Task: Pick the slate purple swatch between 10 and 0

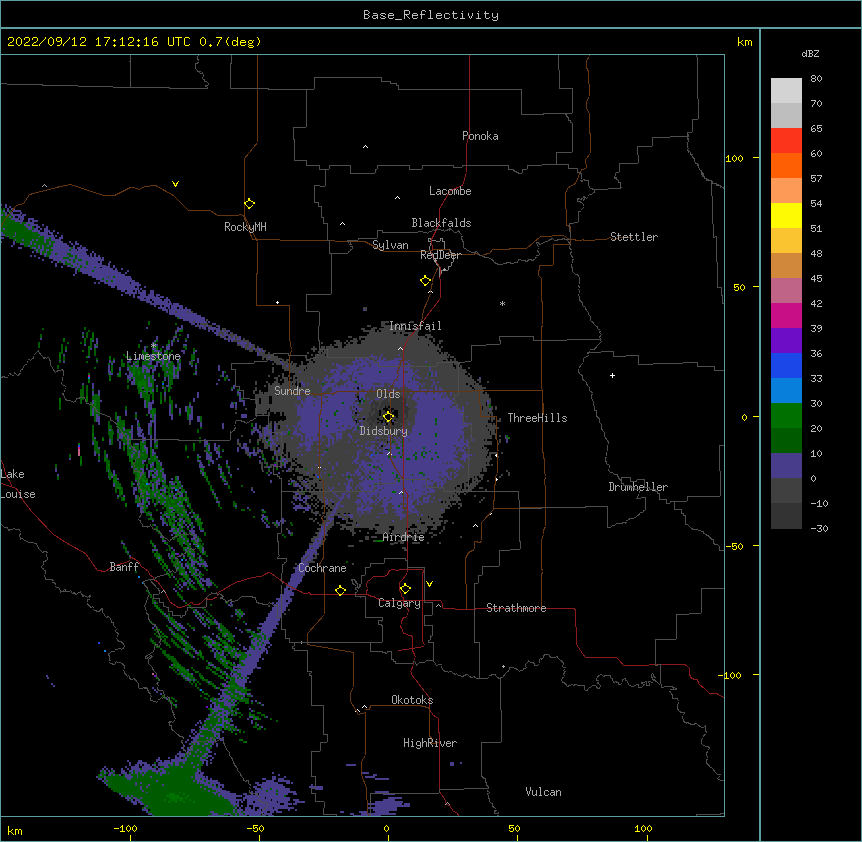Action: tap(786, 466)
